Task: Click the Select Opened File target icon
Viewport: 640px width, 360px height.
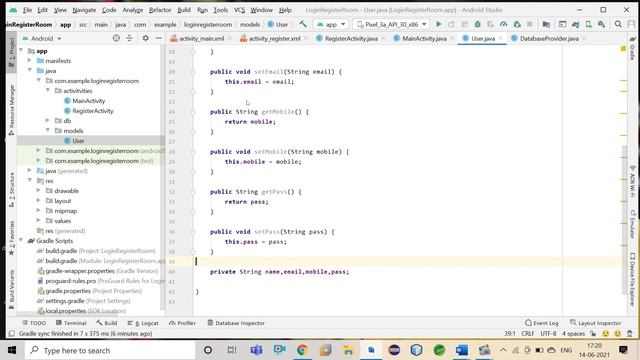Action: (x=116, y=38)
